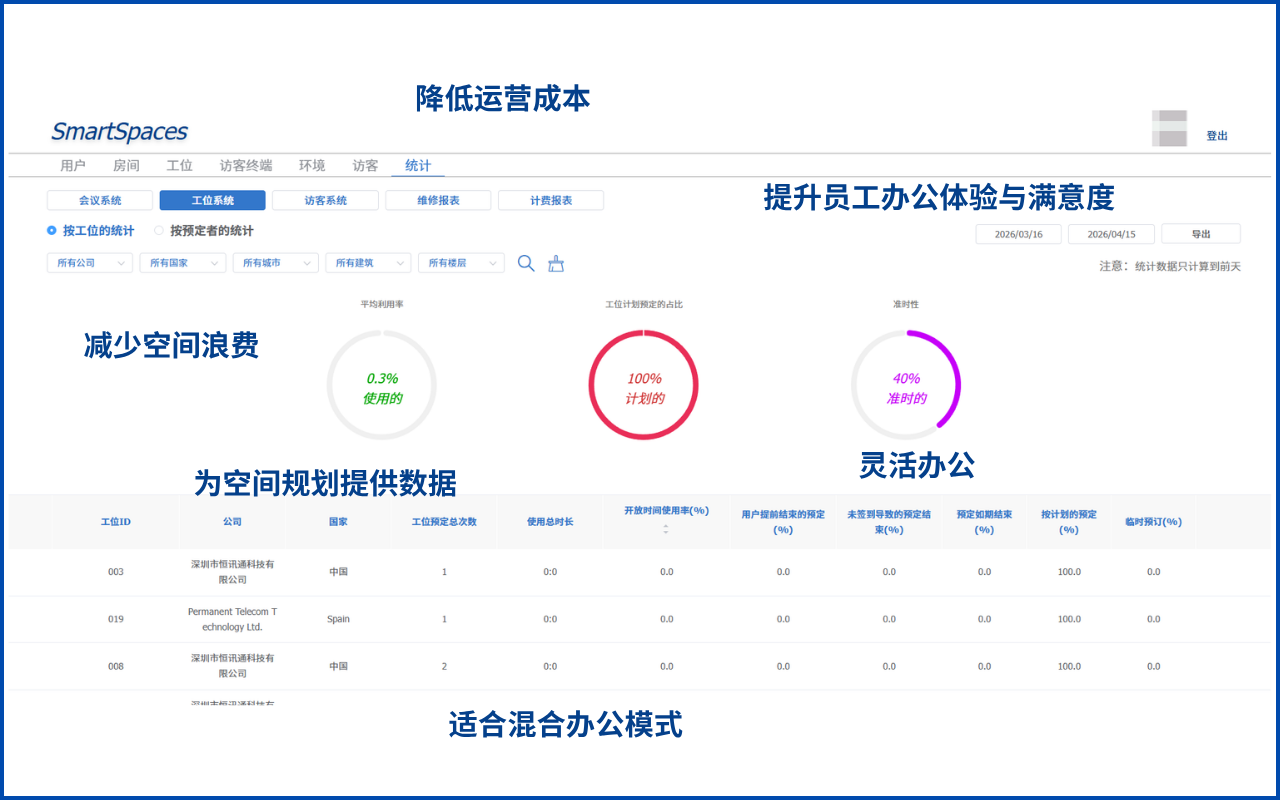Open the 所有国家 dropdown
The image size is (1280, 800).
pos(183,263)
